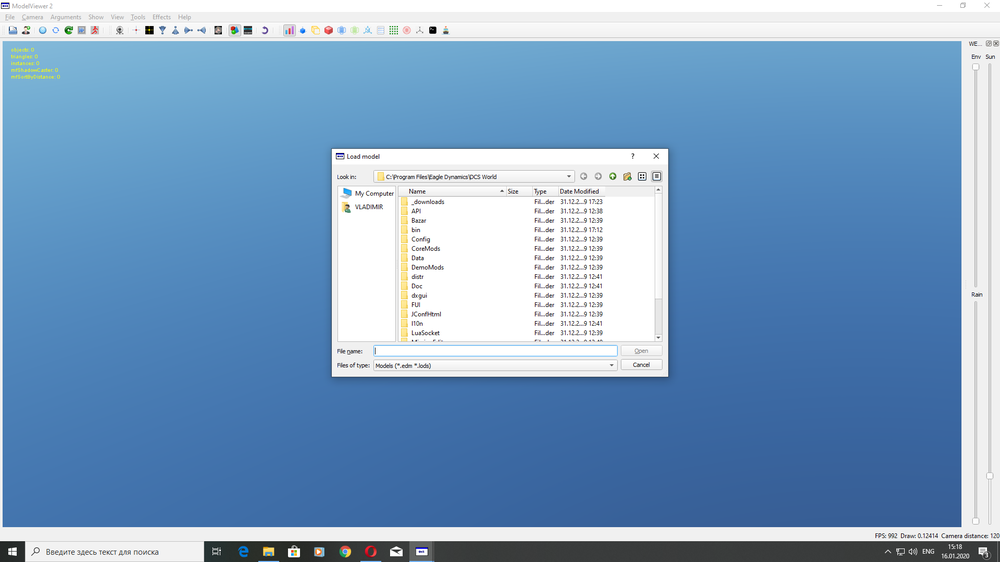Click the blue sphere toolbar icon
The height and width of the screenshot is (562, 1000).
43,30
